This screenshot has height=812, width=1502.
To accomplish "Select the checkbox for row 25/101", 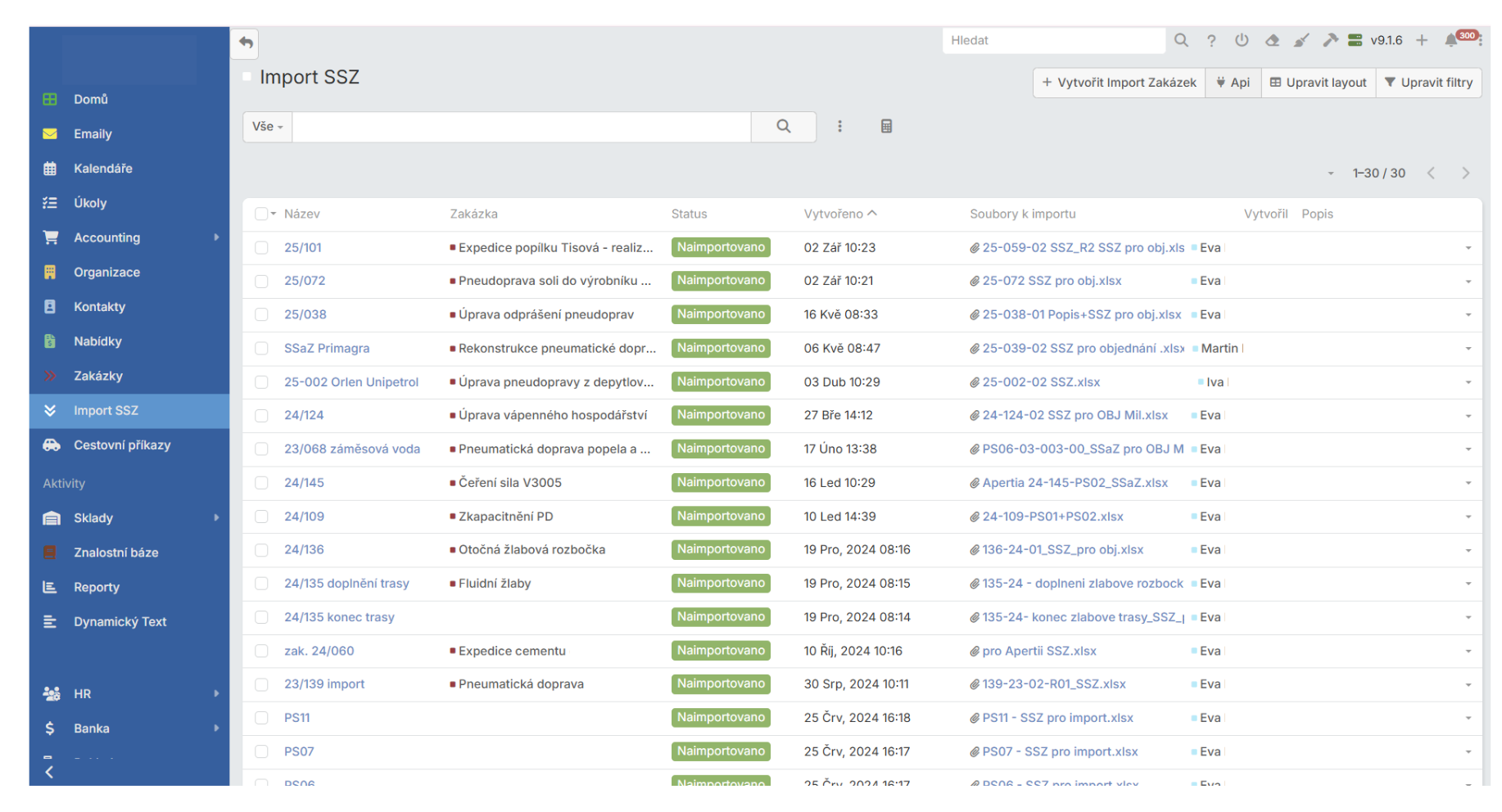I will [261, 247].
